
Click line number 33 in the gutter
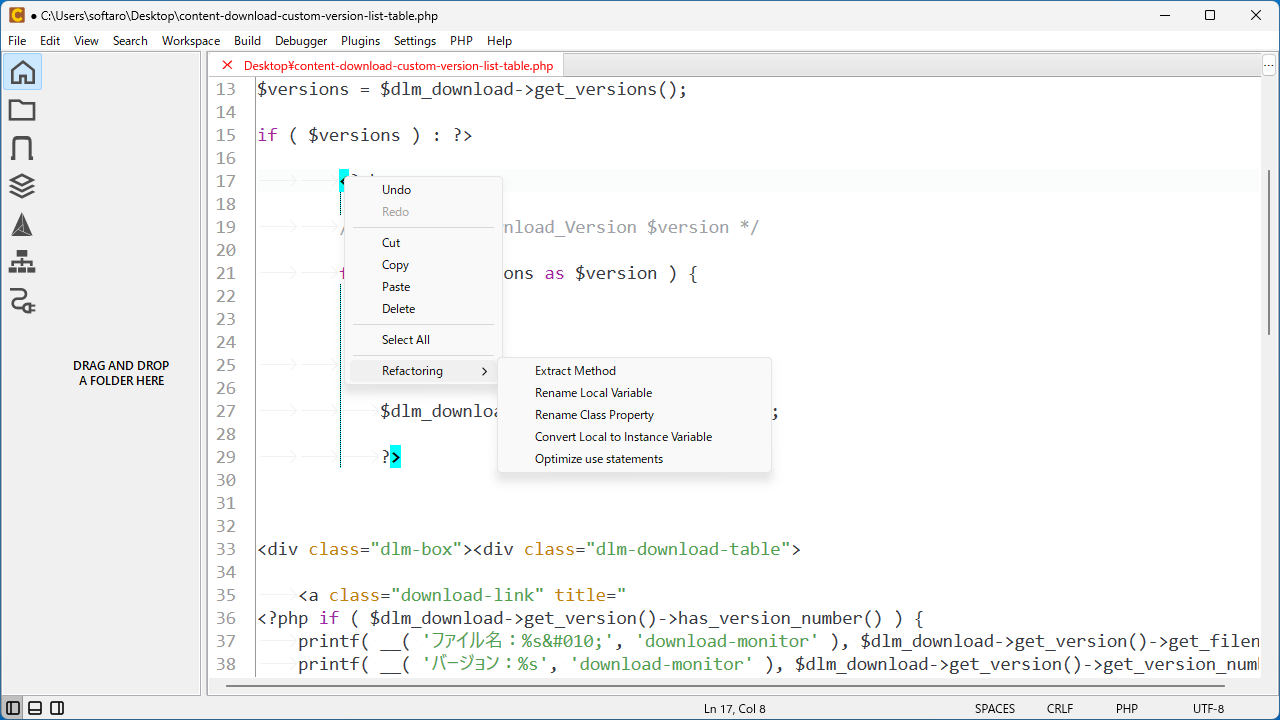pos(226,549)
